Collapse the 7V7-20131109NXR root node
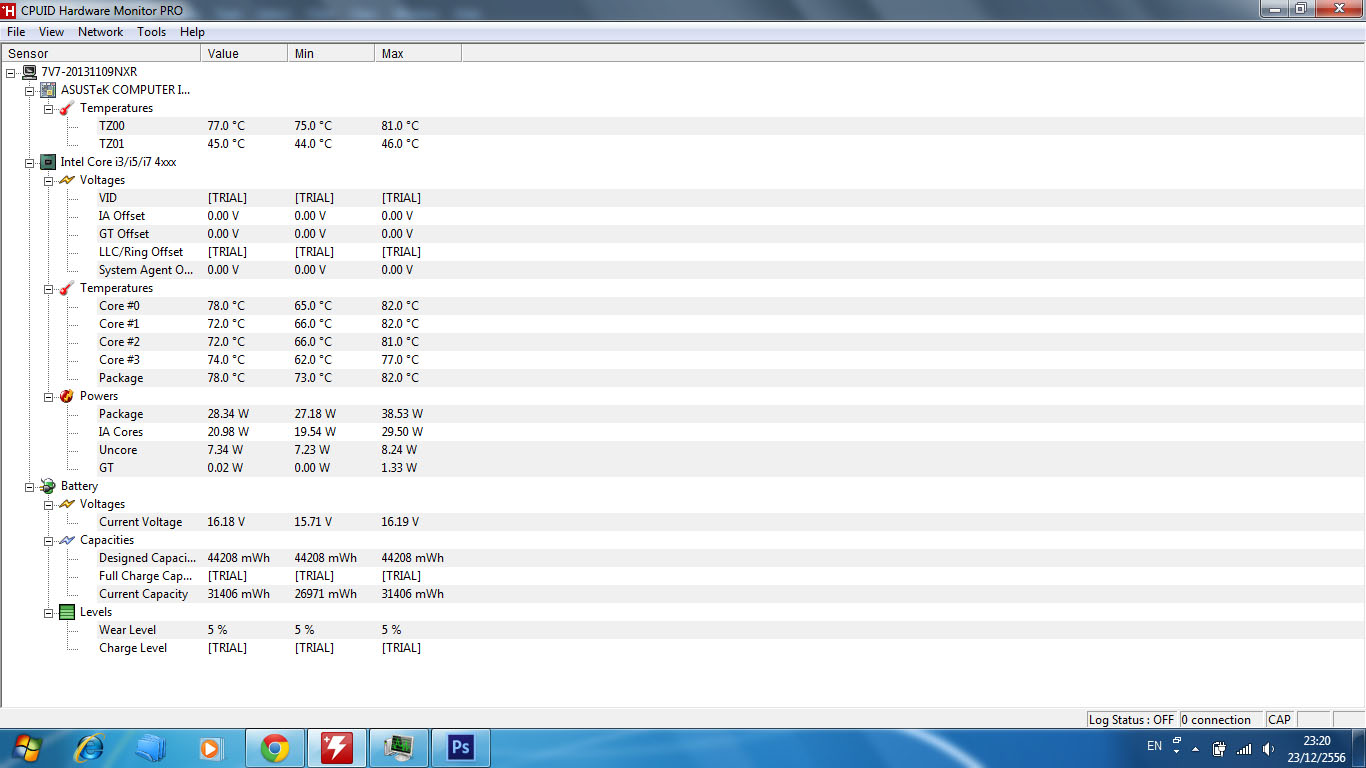 (x=11, y=72)
